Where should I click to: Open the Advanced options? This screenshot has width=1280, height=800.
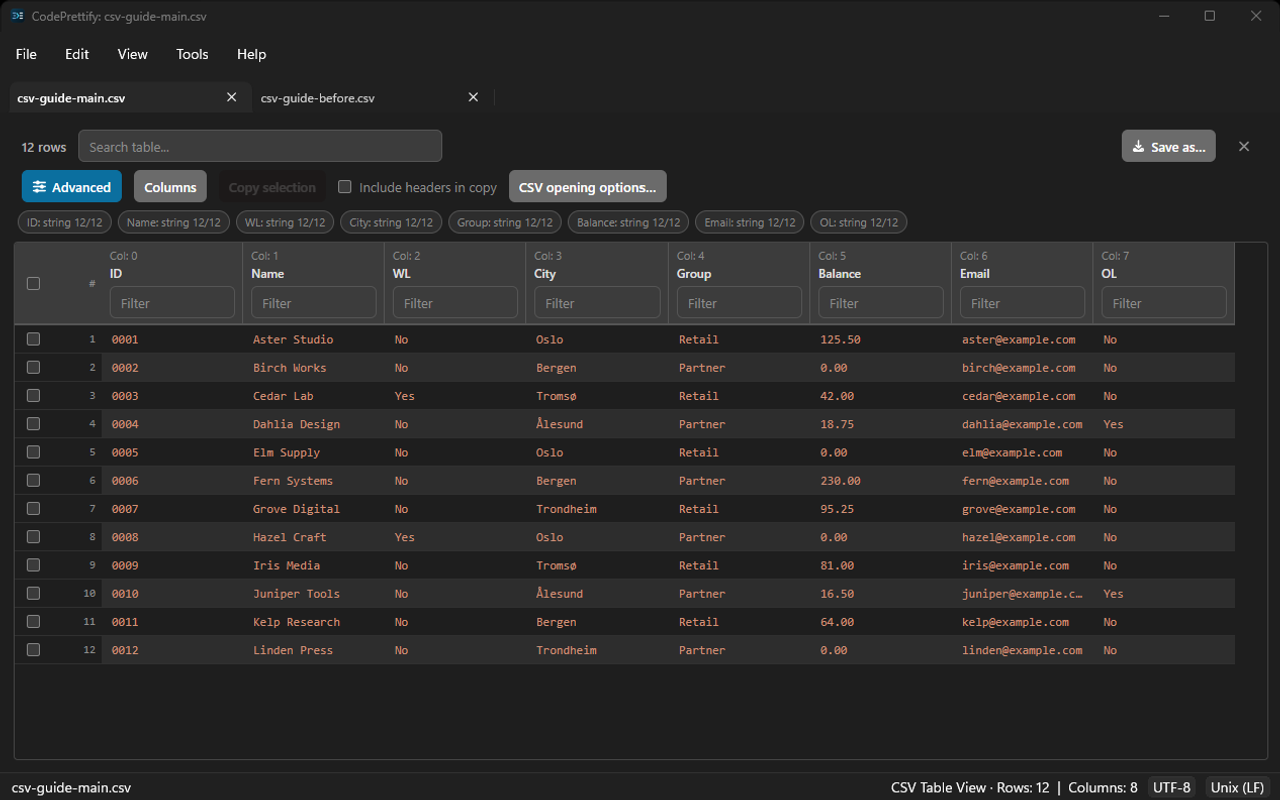coord(72,187)
